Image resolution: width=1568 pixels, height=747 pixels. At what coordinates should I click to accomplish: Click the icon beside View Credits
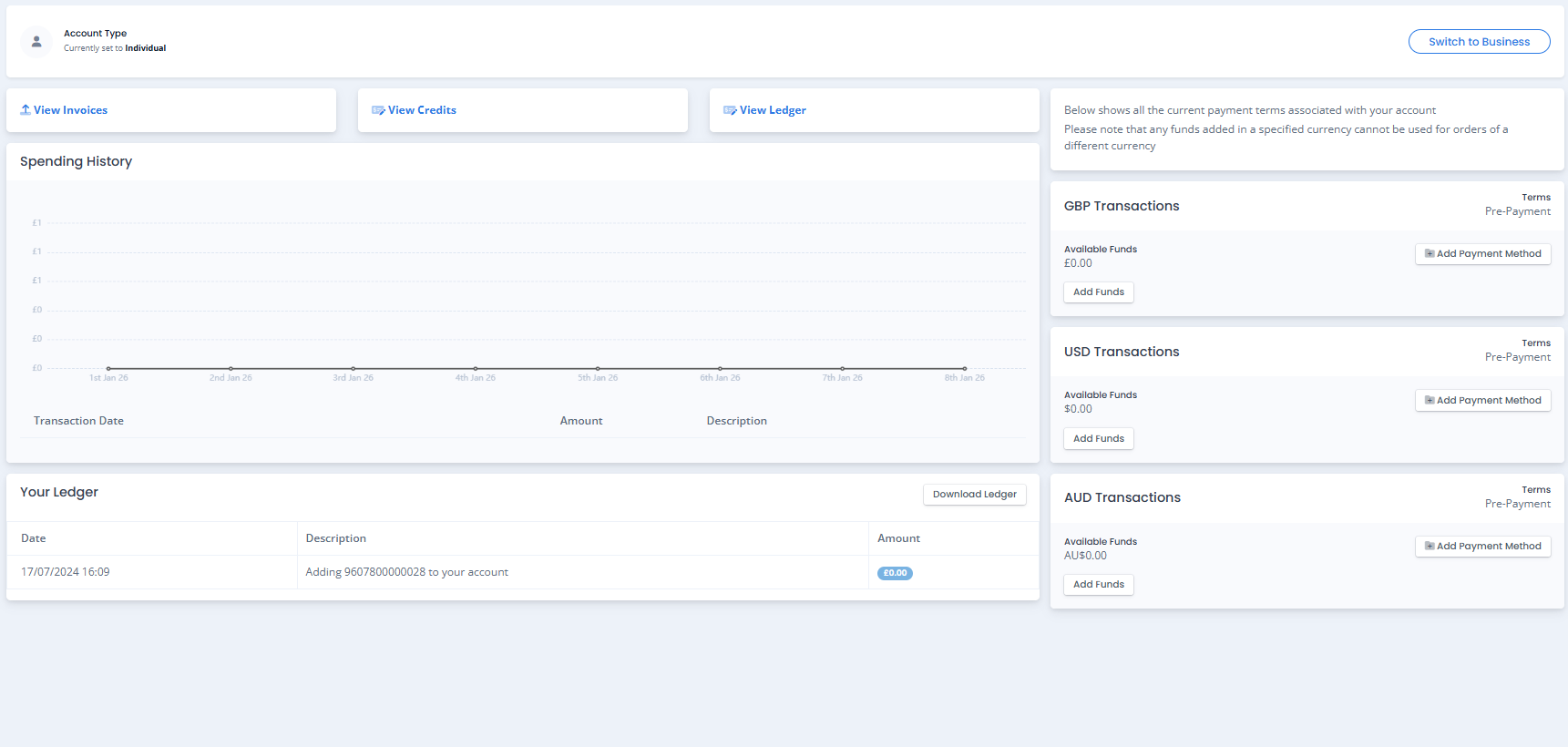point(378,110)
